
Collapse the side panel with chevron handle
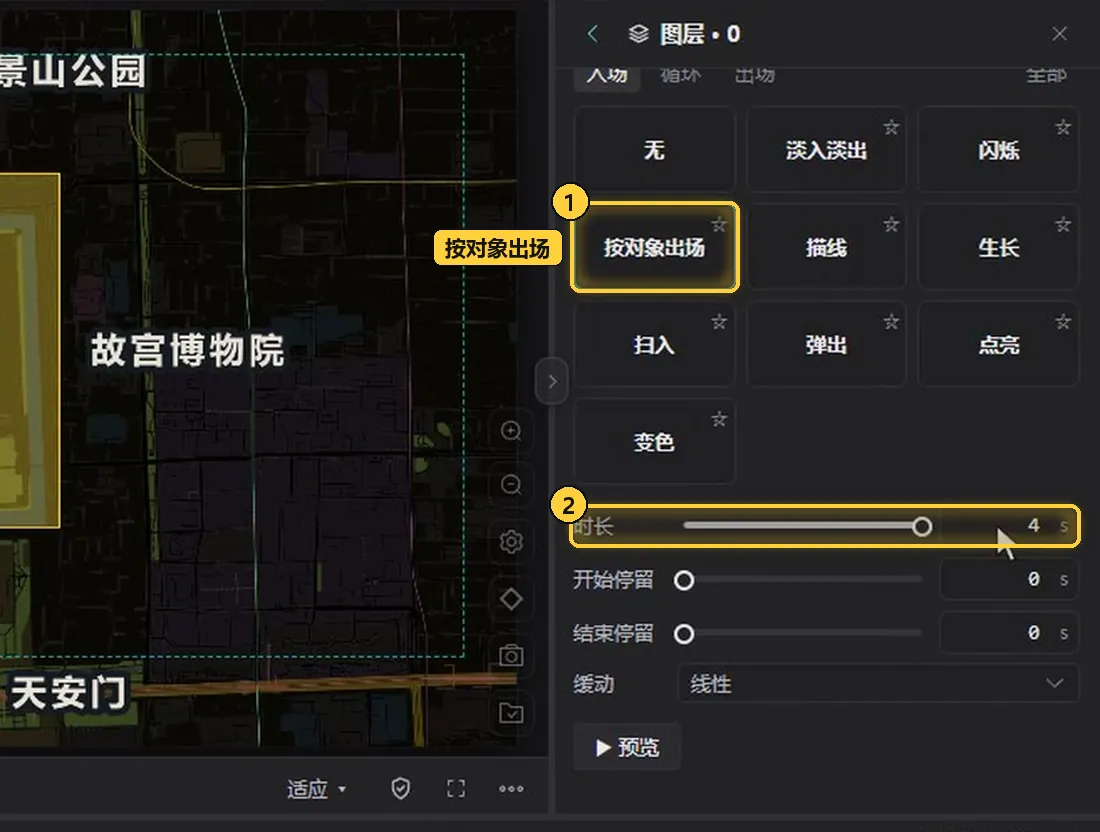coord(552,381)
